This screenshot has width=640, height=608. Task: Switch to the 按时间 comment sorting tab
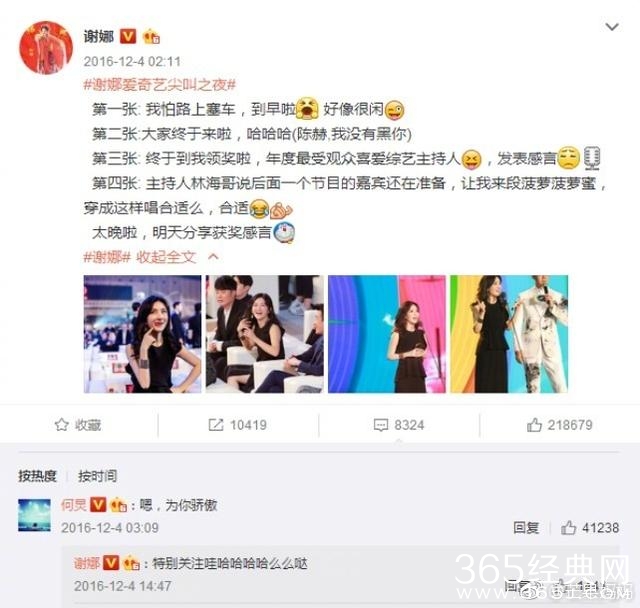tap(98, 476)
